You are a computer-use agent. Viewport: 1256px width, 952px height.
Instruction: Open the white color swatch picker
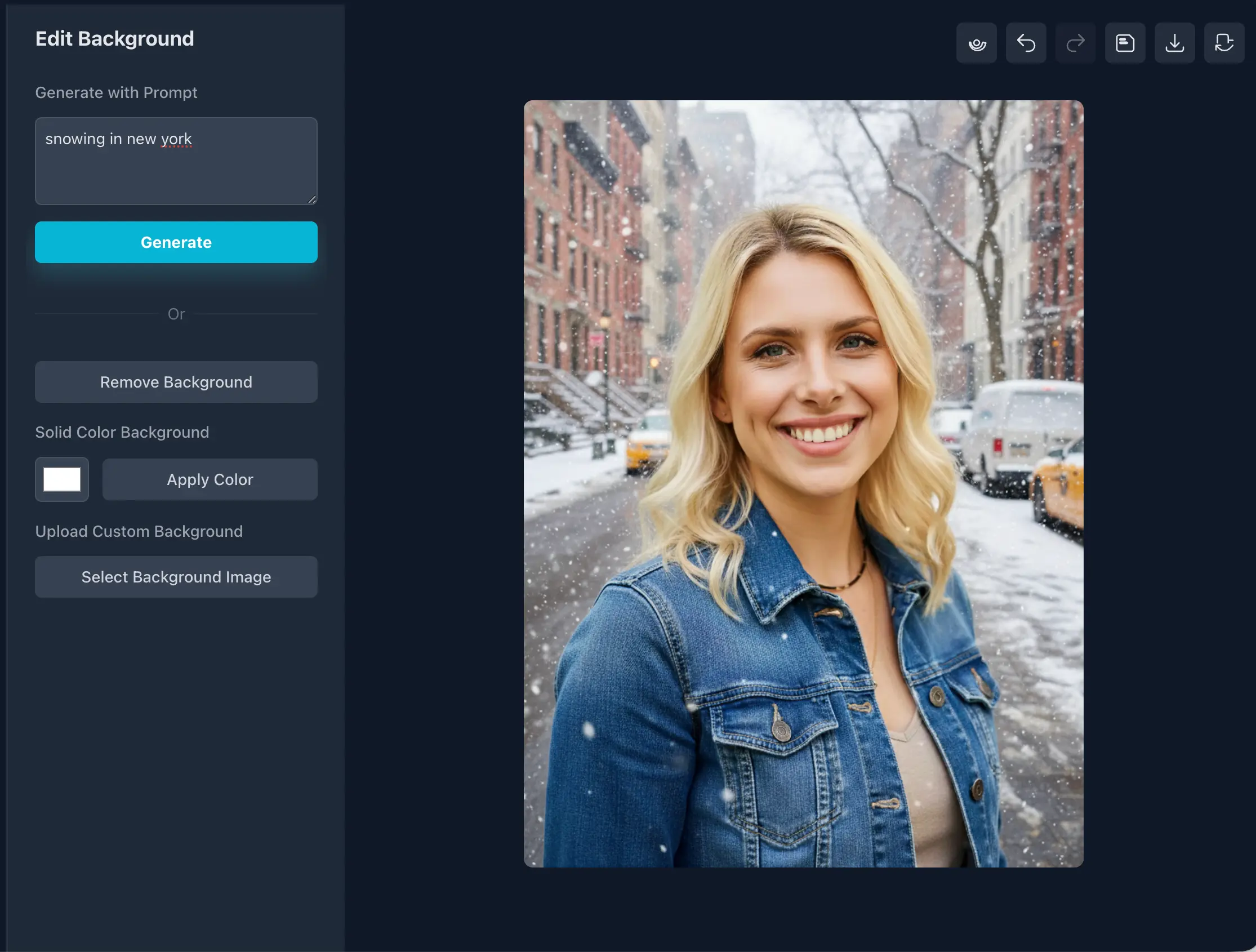(61, 479)
